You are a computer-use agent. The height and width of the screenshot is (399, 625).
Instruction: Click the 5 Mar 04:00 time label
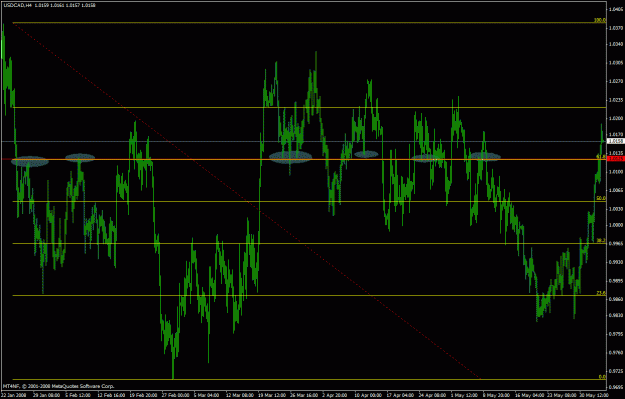[206, 395]
